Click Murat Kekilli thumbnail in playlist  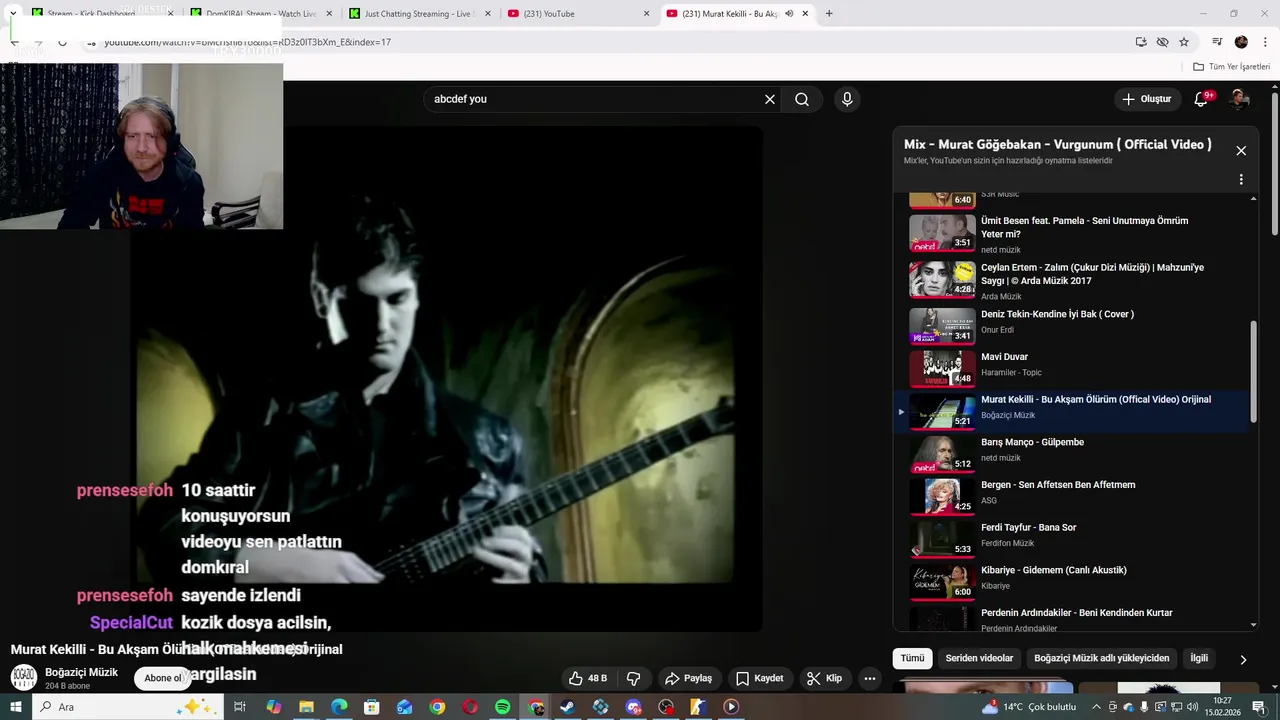(x=942, y=411)
